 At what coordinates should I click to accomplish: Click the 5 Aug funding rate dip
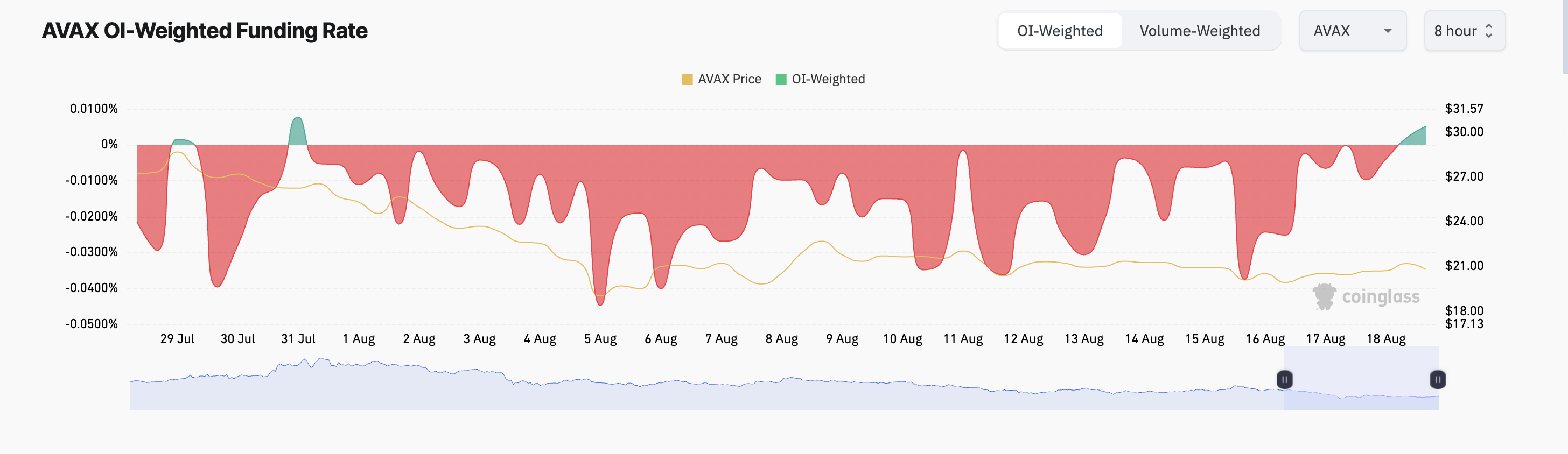coord(600,298)
